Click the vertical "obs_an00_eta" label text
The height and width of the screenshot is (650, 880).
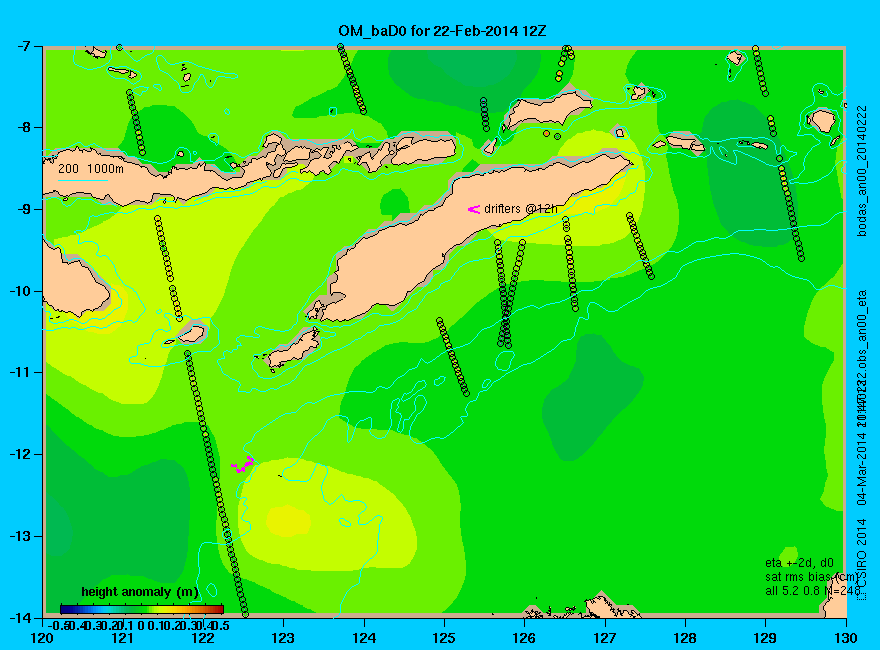[862, 330]
